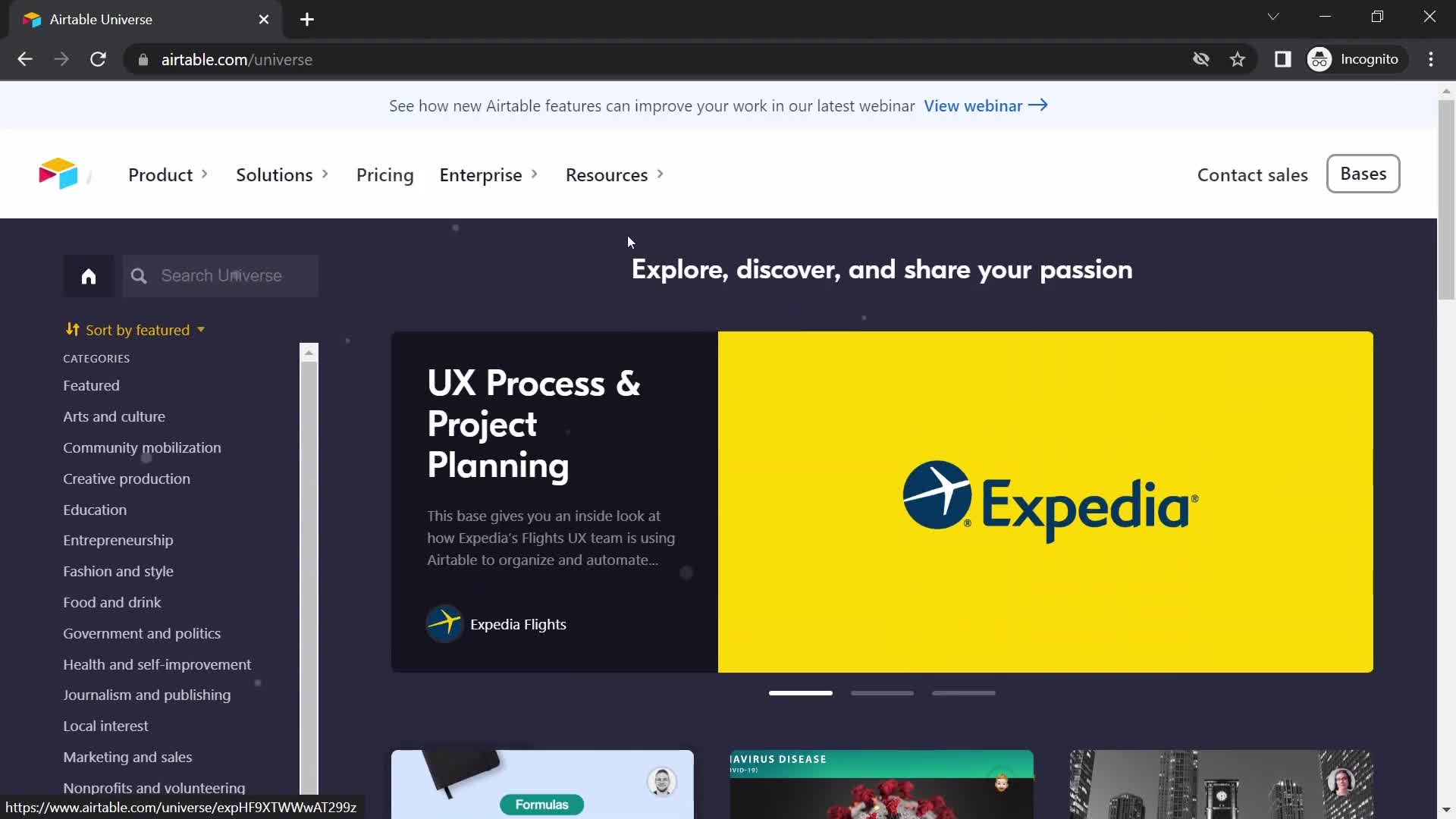Click the search Universe input field
Image resolution: width=1456 pixels, height=819 pixels.
(x=220, y=276)
